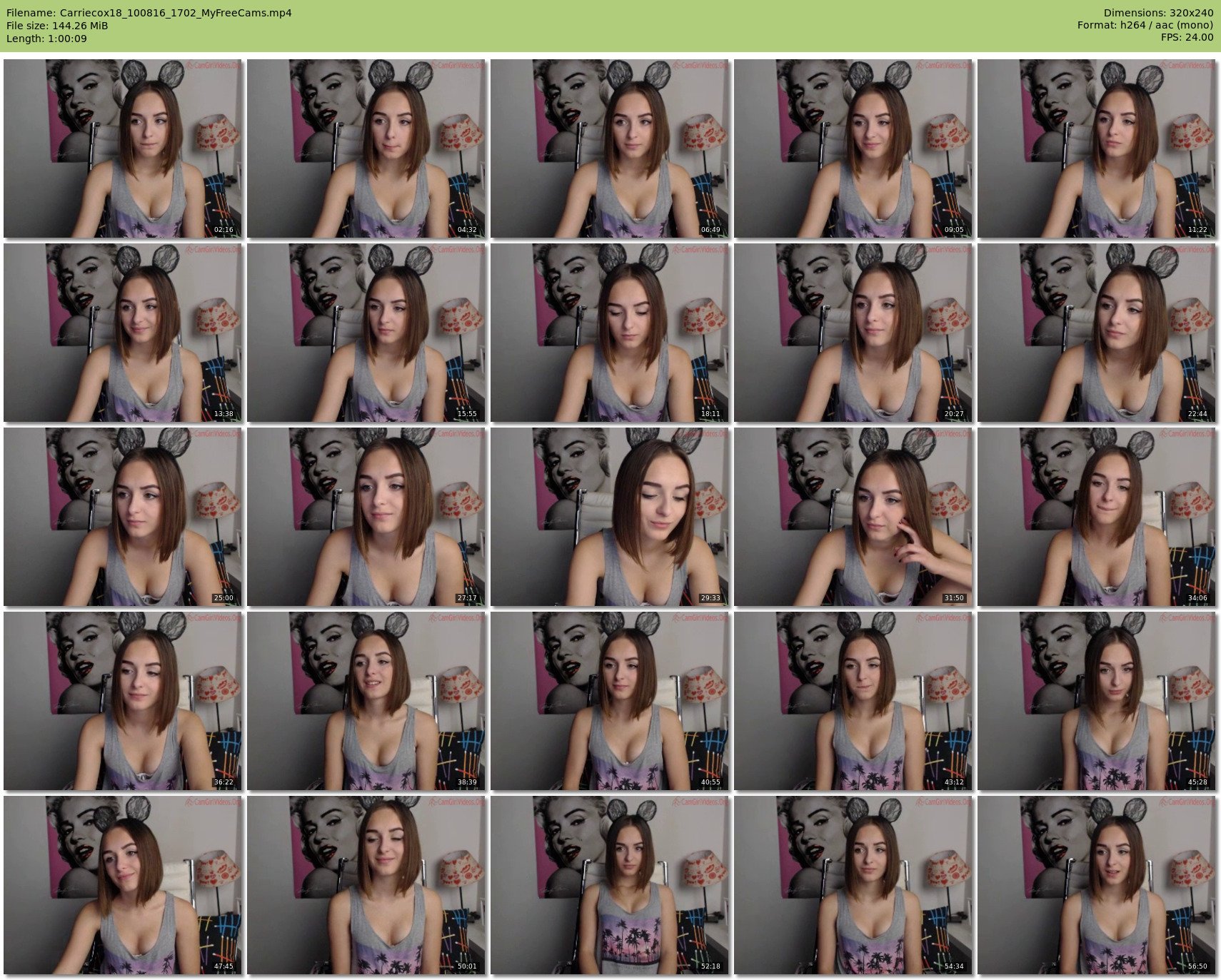Viewport: 1221px width, 980px height.
Task: Open the thumbnail timestamped 13:38
Action: pos(123,333)
